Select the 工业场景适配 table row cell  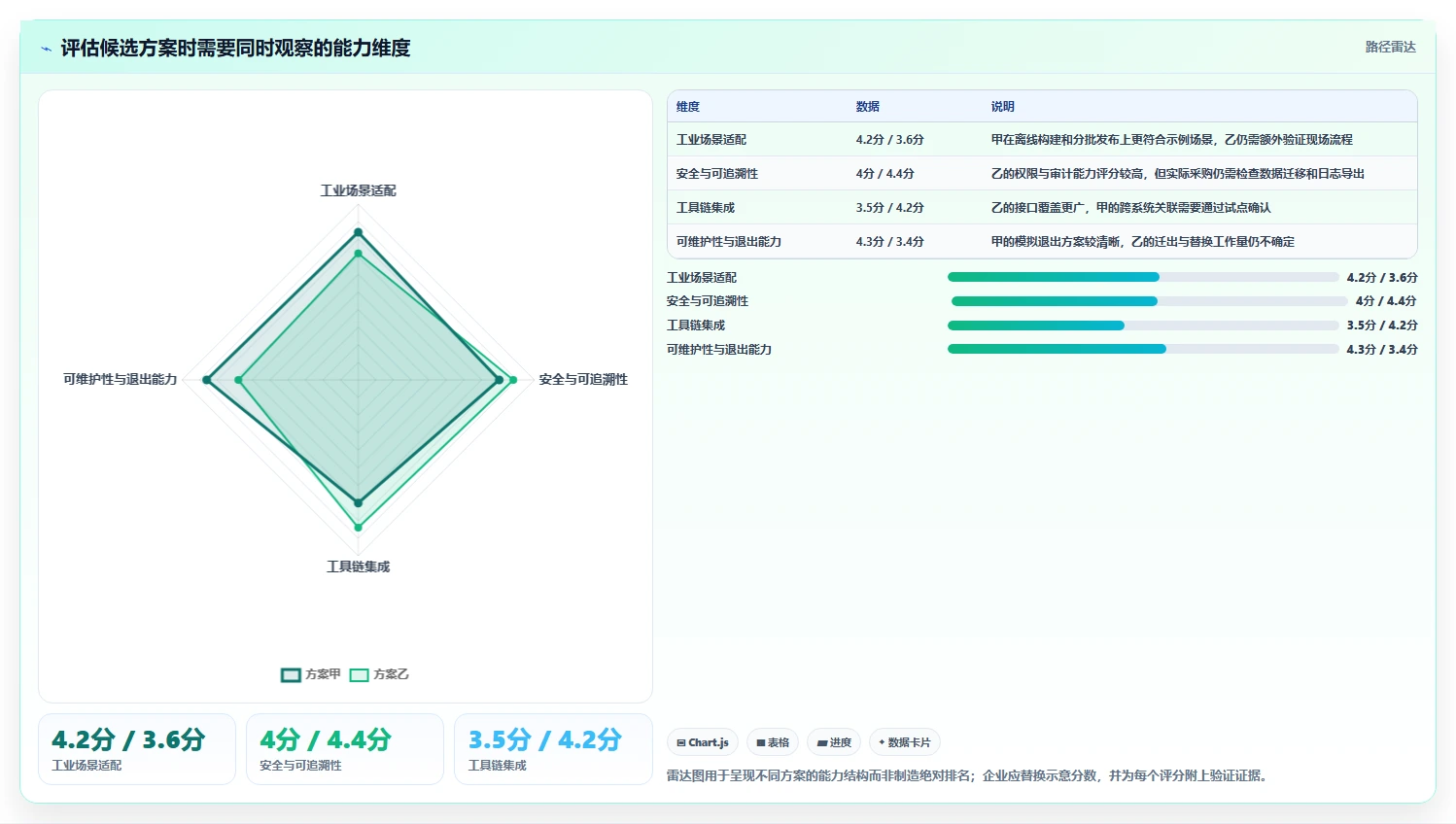tap(711, 140)
